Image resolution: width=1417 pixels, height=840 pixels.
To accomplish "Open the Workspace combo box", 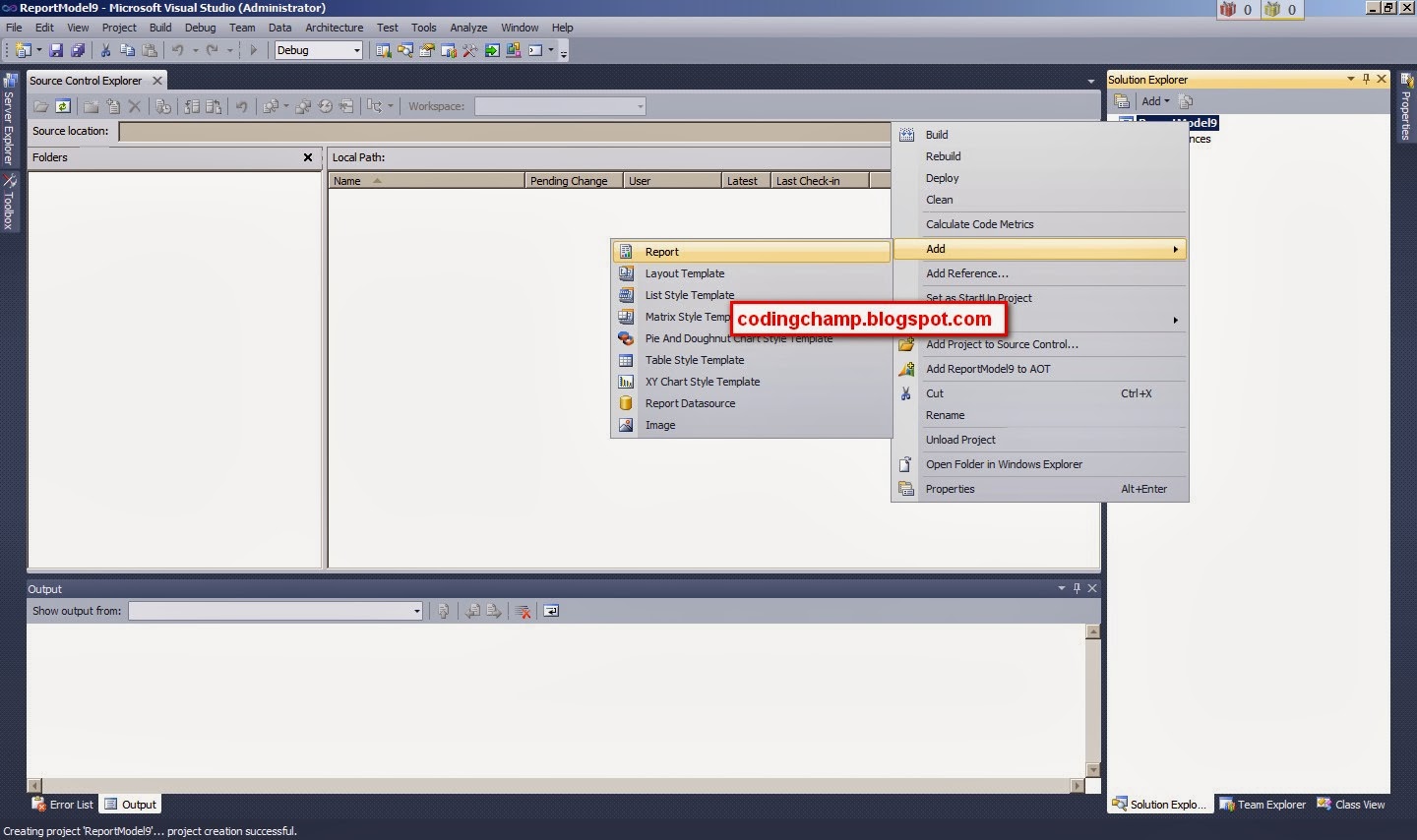I will [x=560, y=106].
